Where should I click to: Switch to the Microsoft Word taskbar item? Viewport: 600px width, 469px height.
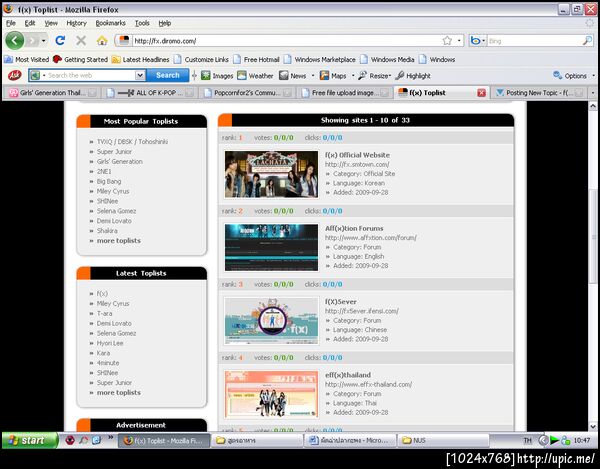click(x=350, y=441)
